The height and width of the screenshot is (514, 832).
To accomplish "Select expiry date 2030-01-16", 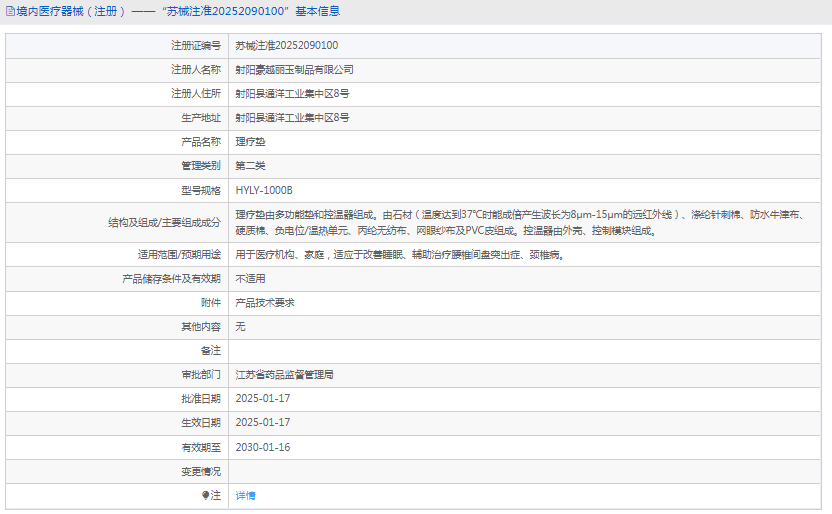I will (x=263, y=447).
